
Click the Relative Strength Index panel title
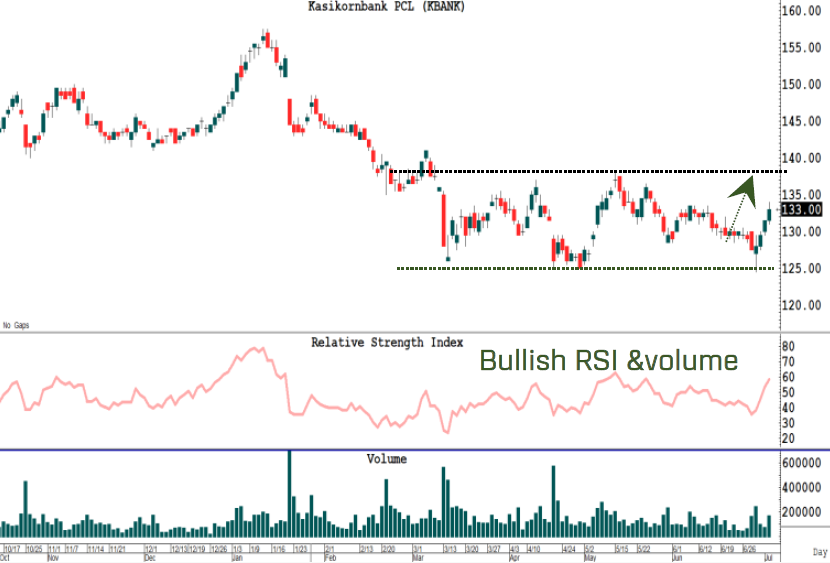click(x=387, y=342)
